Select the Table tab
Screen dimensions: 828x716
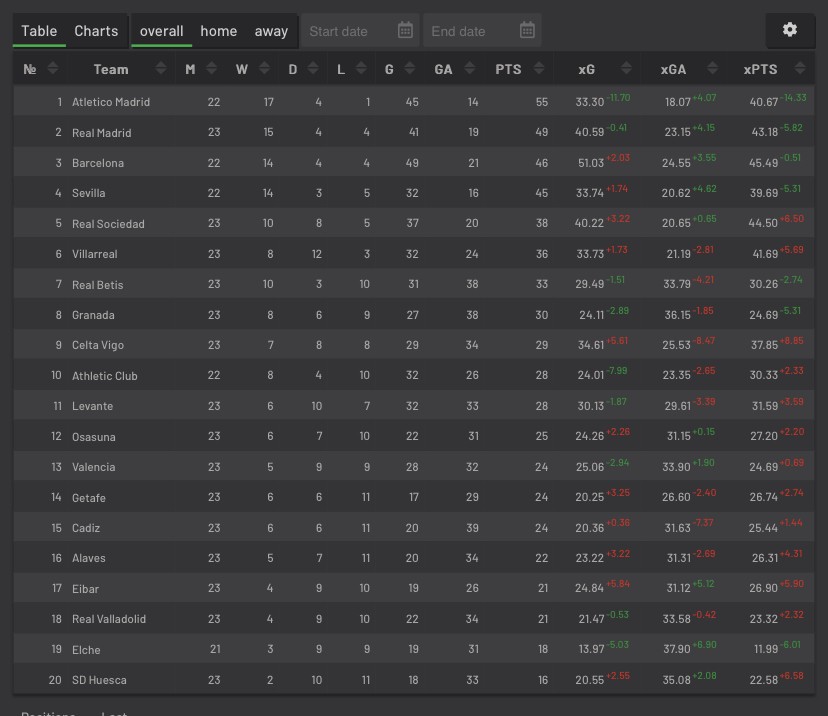[39, 31]
